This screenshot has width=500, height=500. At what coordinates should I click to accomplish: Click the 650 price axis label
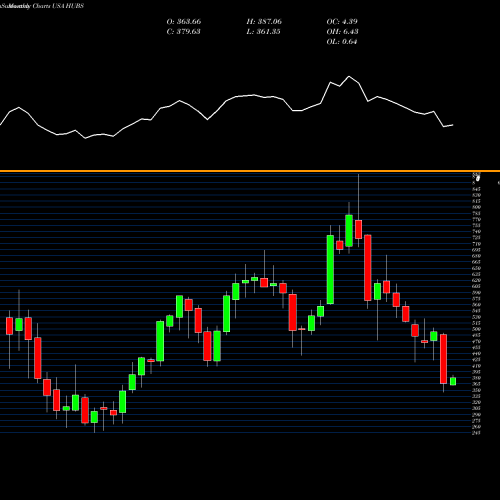[x=476, y=268]
